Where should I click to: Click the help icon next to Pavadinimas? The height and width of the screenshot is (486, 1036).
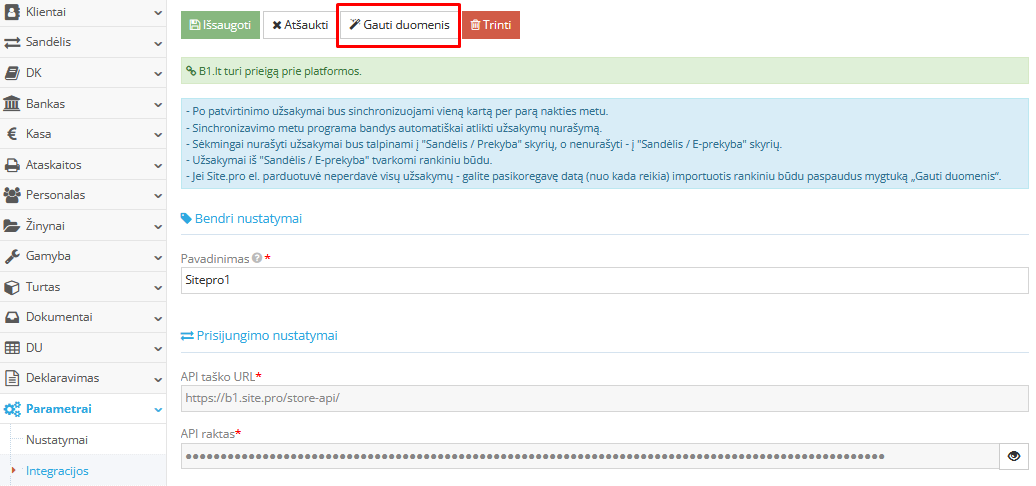tap(257, 258)
